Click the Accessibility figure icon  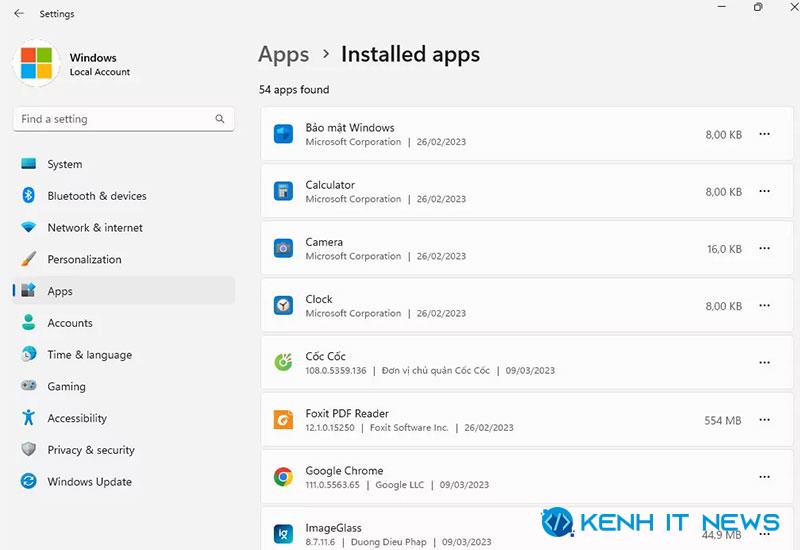point(29,417)
